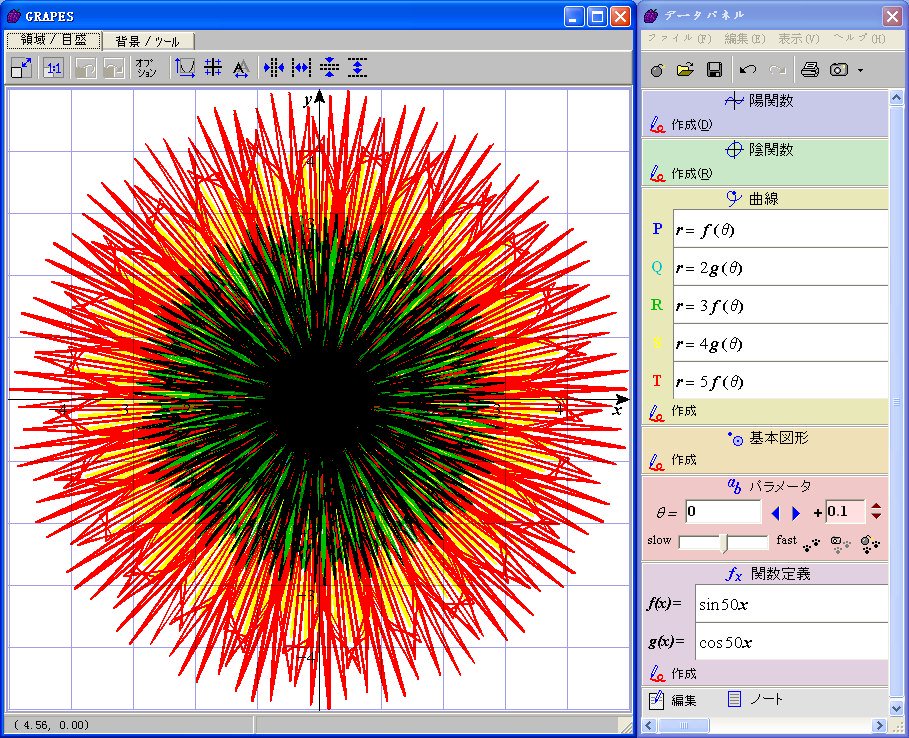This screenshot has width=909, height=738.
Task: Click the r = f(θ) curve definition
Action: (780, 230)
